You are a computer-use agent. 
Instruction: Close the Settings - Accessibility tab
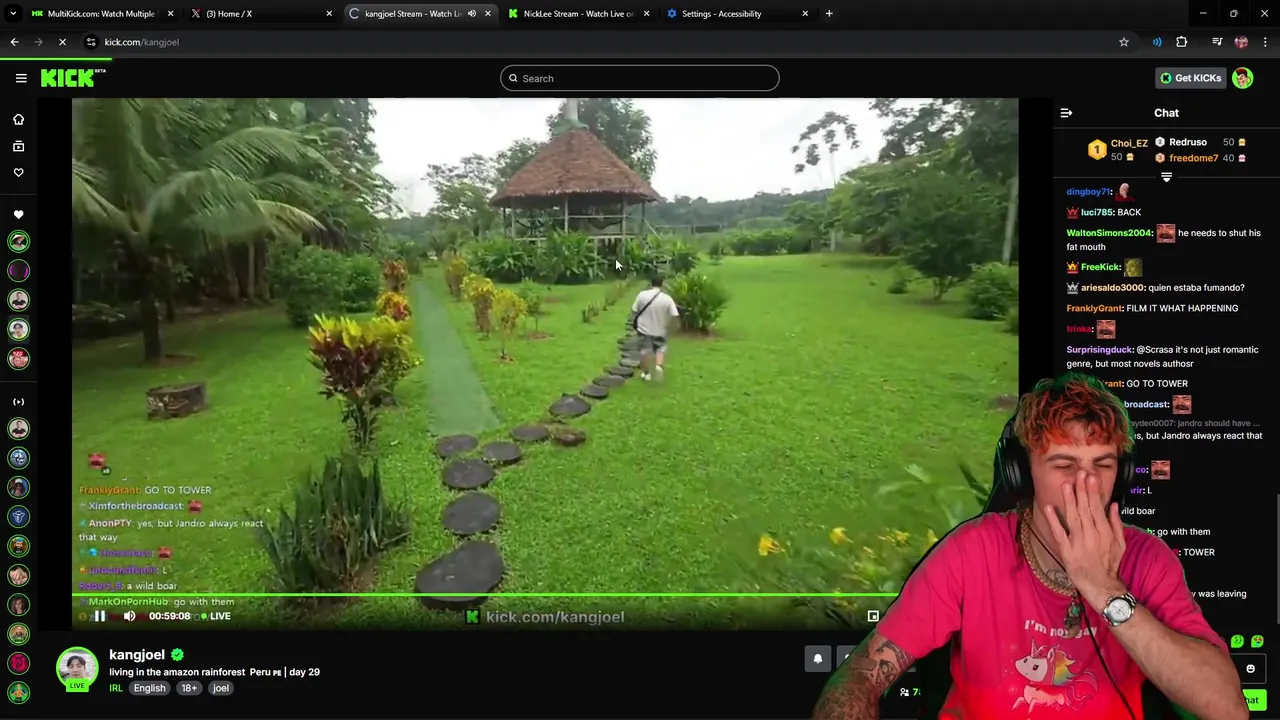pyautogui.click(x=805, y=14)
